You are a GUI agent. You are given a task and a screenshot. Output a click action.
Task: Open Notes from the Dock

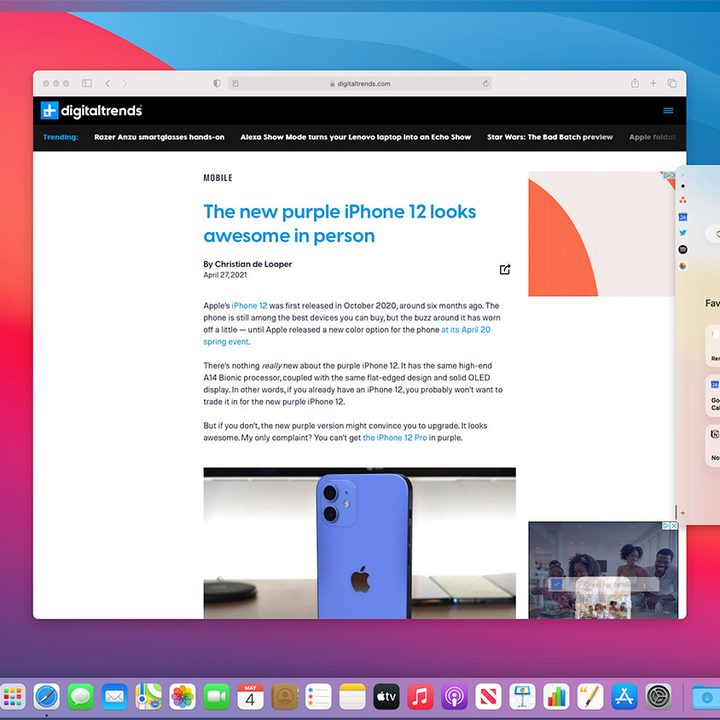pyautogui.click(x=352, y=697)
